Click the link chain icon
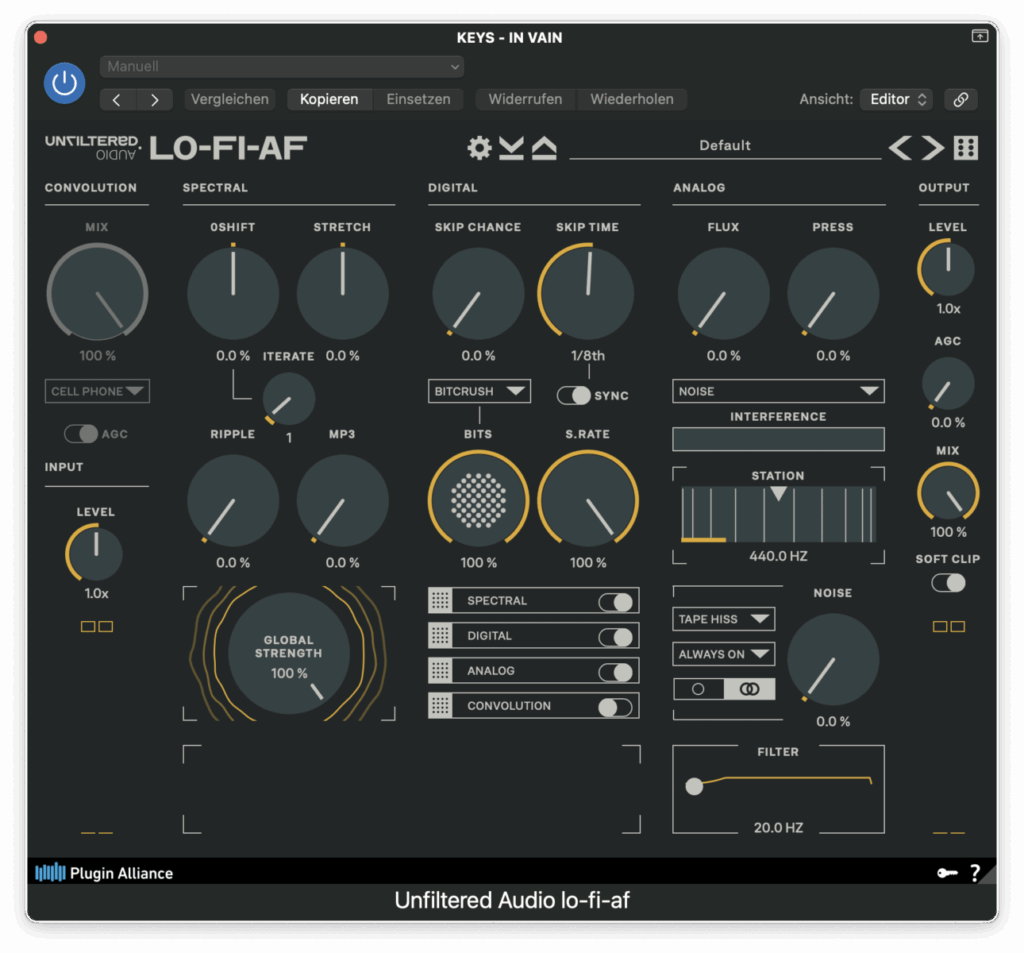This screenshot has height=953, width=1024. [960, 99]
